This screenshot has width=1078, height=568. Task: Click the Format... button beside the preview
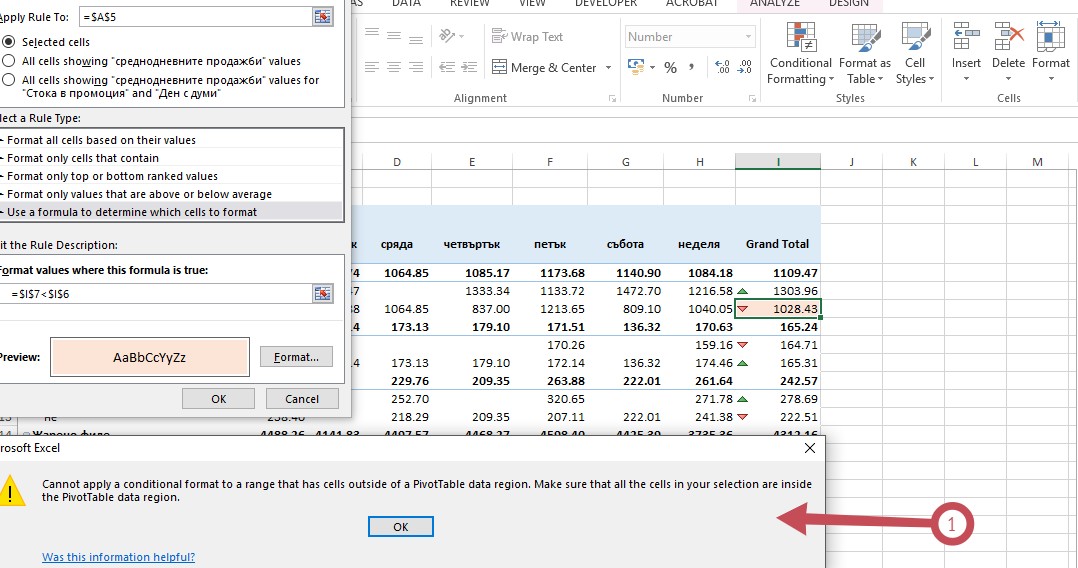[x=296, y=357]
